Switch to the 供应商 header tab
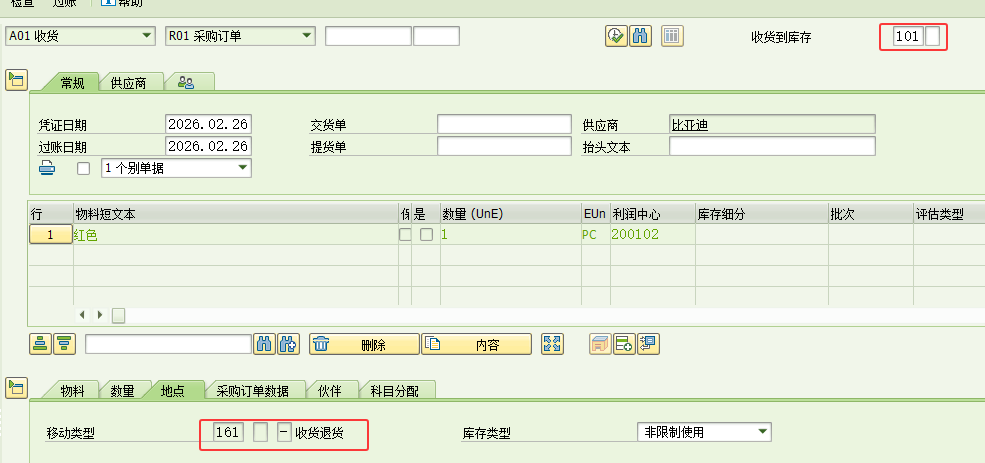 coord(129,83)
